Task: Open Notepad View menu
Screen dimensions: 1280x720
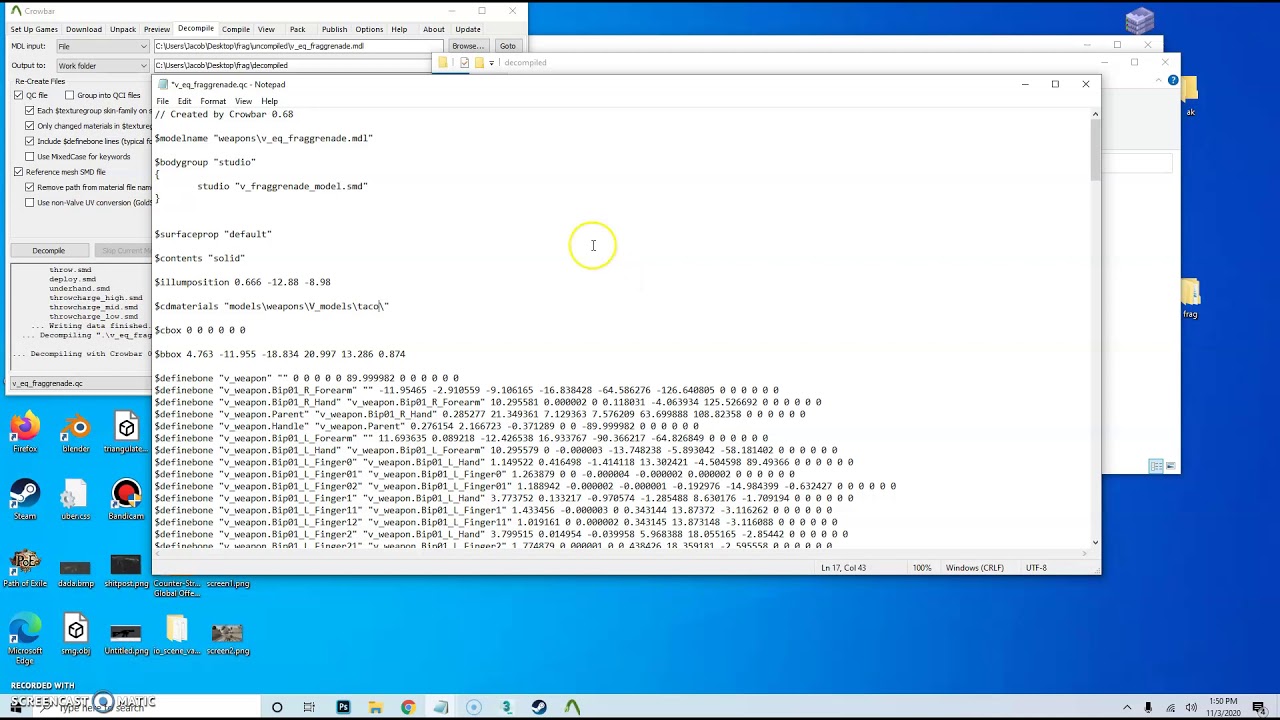Action: click(244, 101)
